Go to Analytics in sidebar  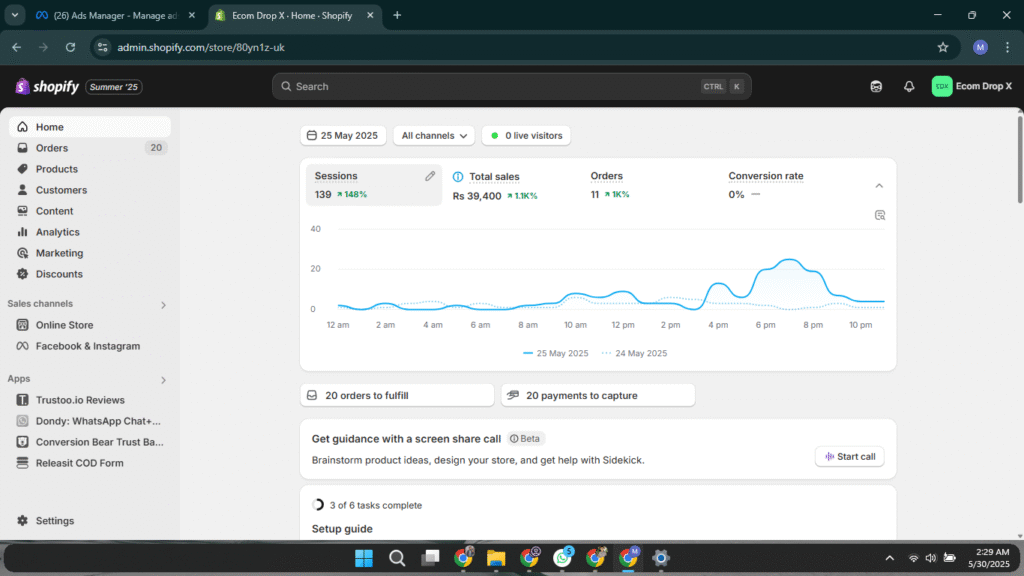point(57,232)
